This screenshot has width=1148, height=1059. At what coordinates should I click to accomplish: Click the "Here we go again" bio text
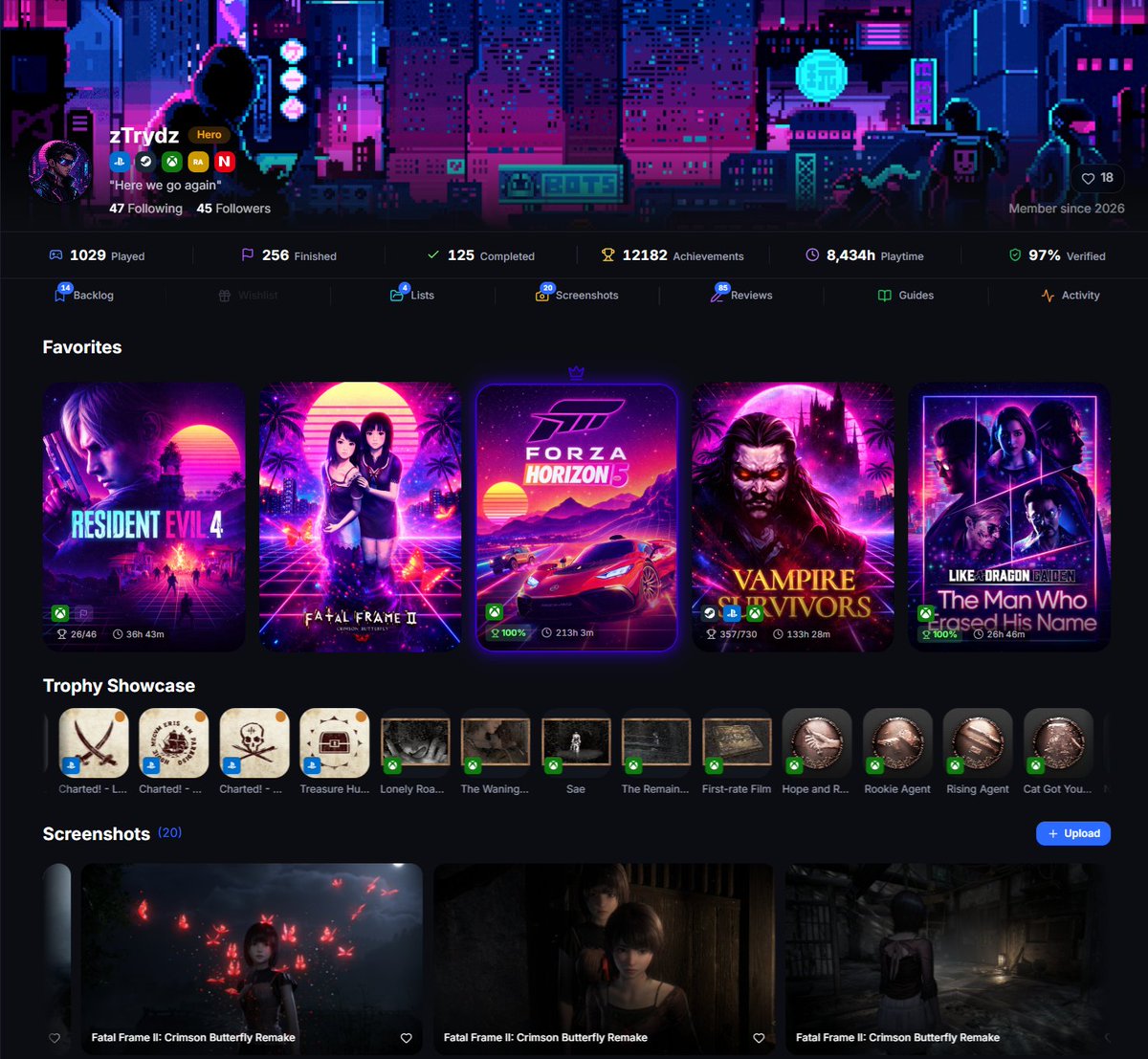(x=166, y=185)
